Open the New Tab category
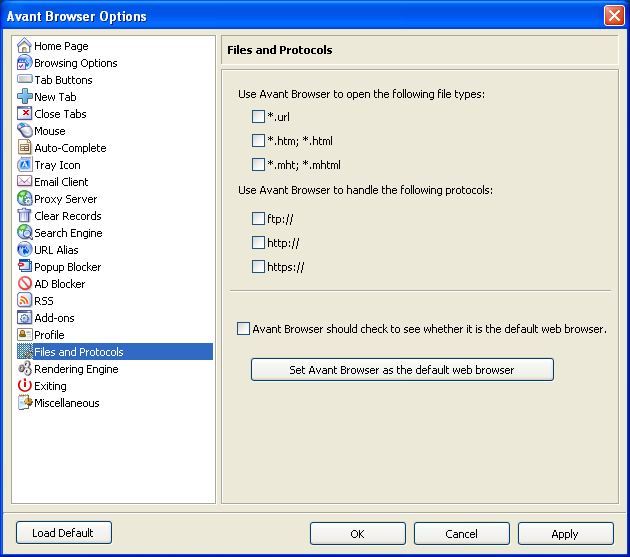Image resolution: width=630 pixels, height=557 pixels. click(55, 97)
